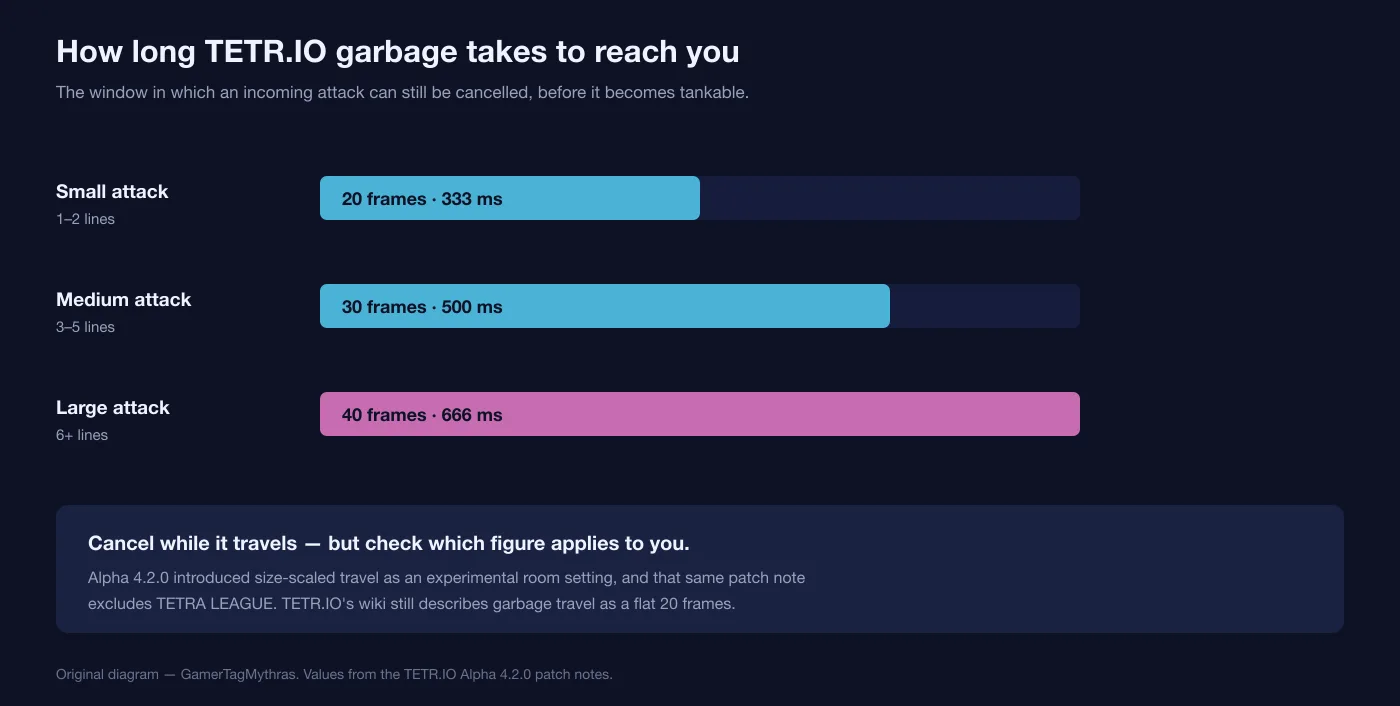The image size is (1400, 706).
Task: Select the '20 frames · 333 ms' bar text
Action: [422, 199]
